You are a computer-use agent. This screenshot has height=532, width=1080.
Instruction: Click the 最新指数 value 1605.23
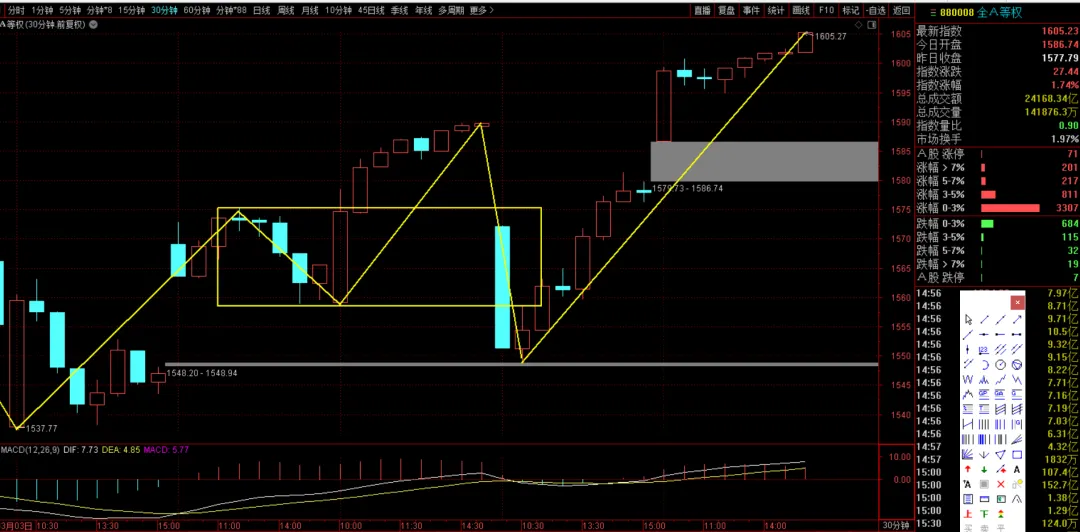pos(1059,31)
